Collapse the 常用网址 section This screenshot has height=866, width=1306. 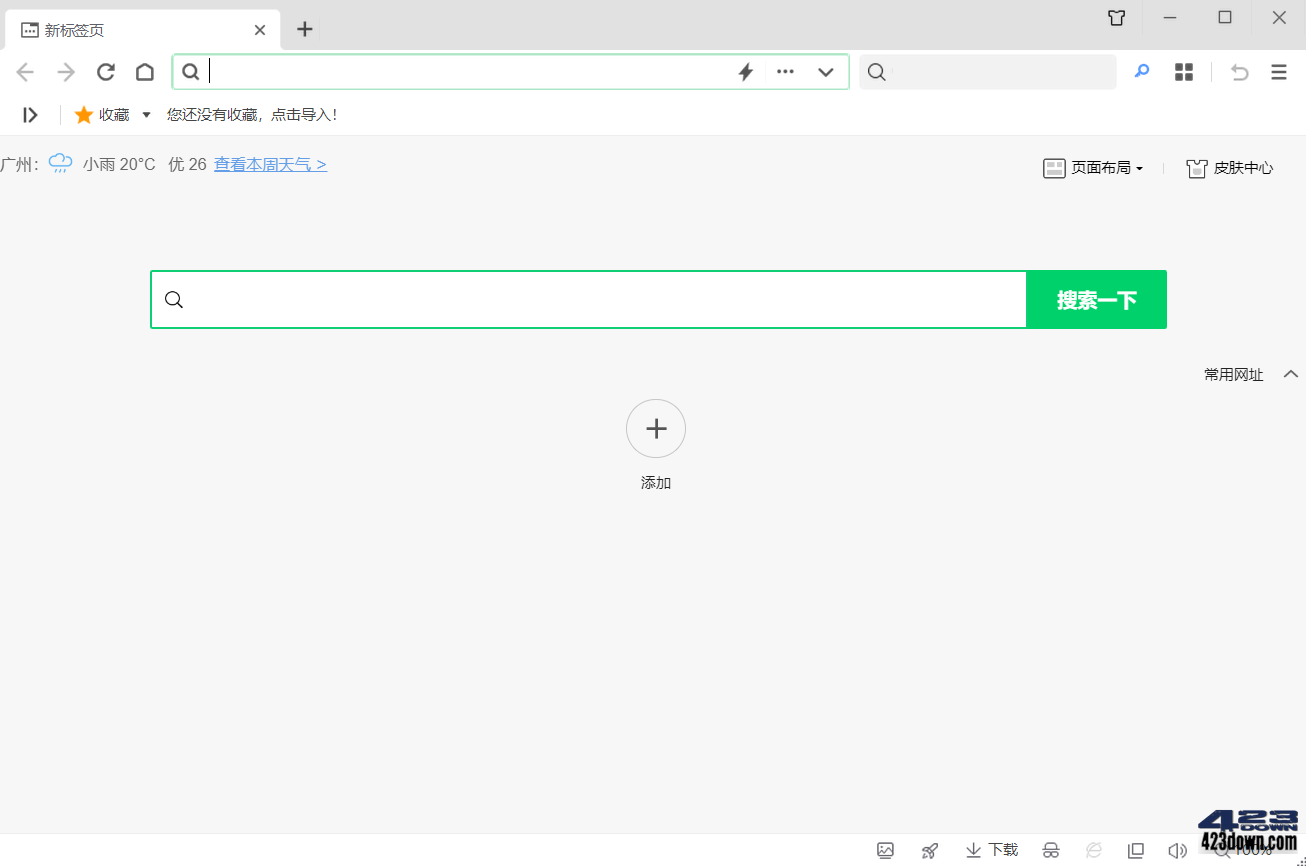(x=1291, y=374)
